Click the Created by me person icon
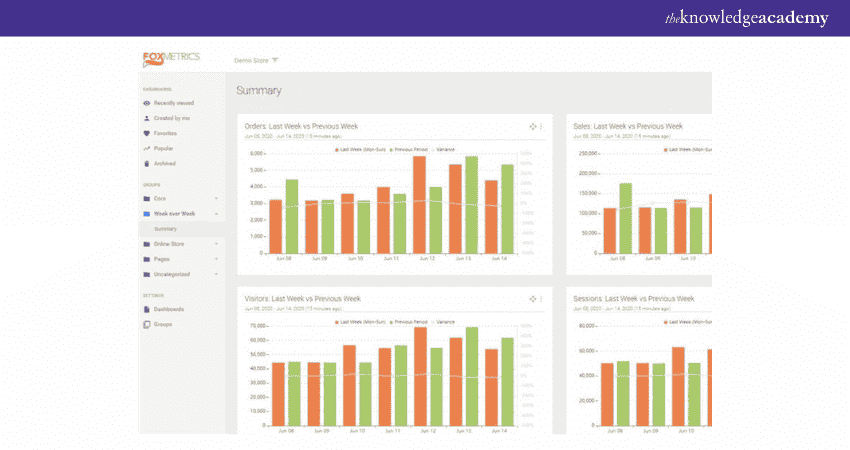 pyautogui.click(x=147, y=118)
